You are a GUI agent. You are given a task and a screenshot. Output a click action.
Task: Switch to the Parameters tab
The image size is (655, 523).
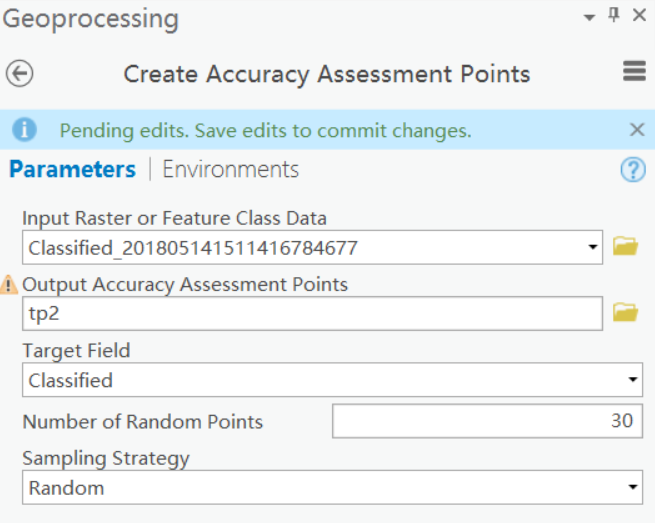[x=72, y=169]
